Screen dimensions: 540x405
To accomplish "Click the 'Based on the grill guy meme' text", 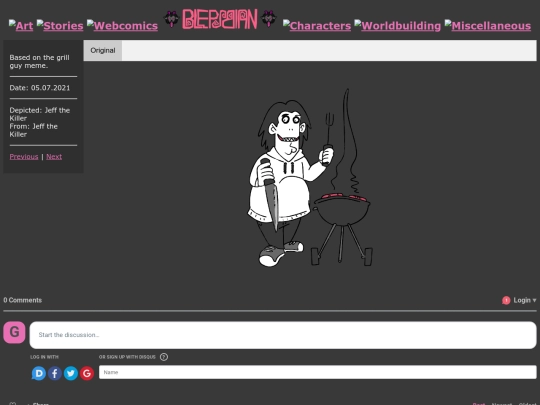I will pos(39,62).
